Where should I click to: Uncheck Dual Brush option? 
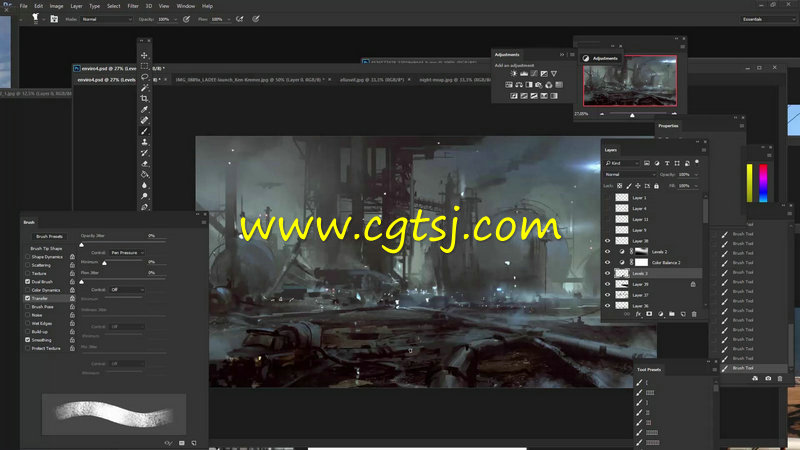coord(28,282)
